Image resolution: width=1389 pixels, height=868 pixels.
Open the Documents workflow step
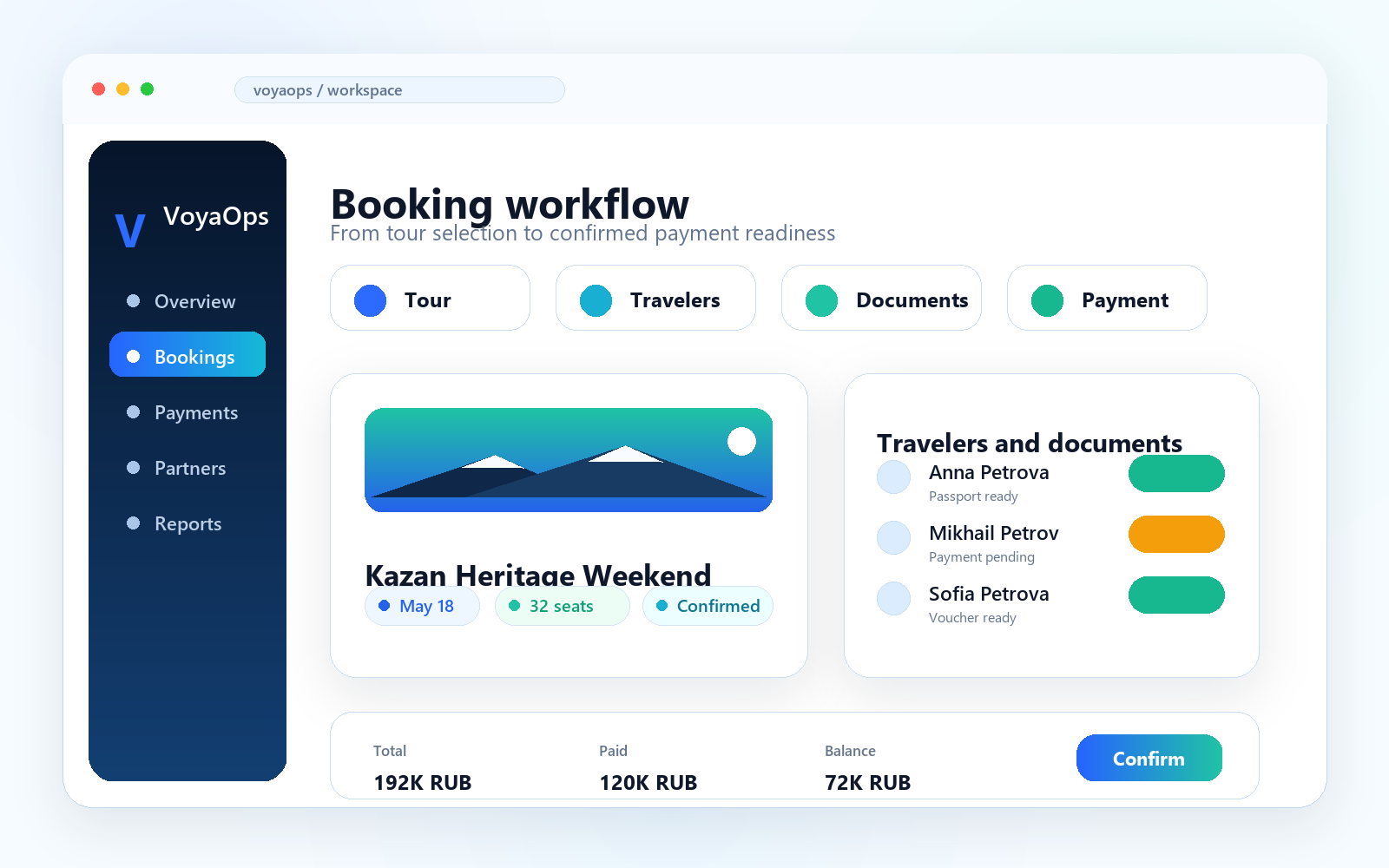point(881,298)
